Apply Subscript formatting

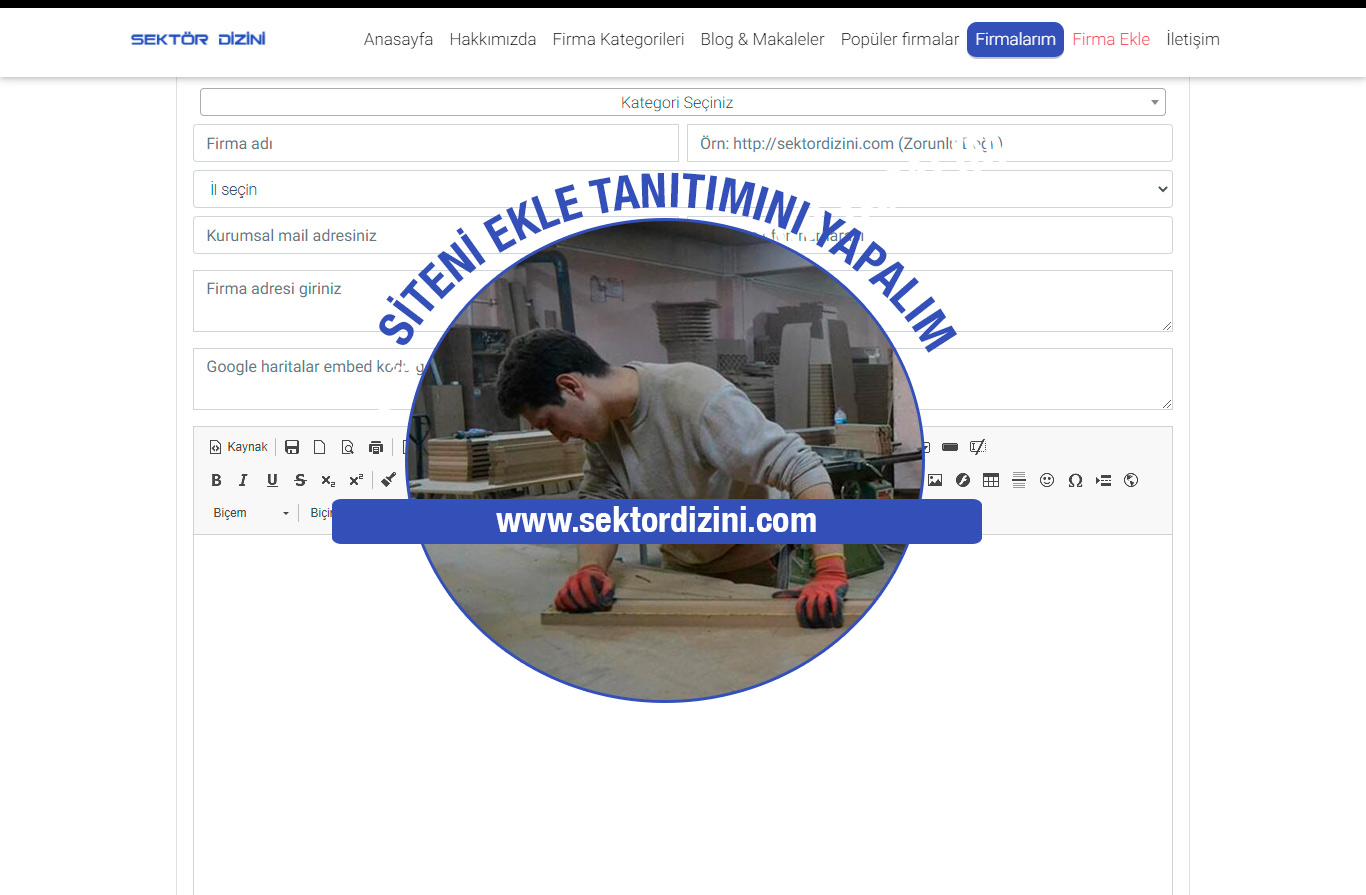click(x=328, y=480)
